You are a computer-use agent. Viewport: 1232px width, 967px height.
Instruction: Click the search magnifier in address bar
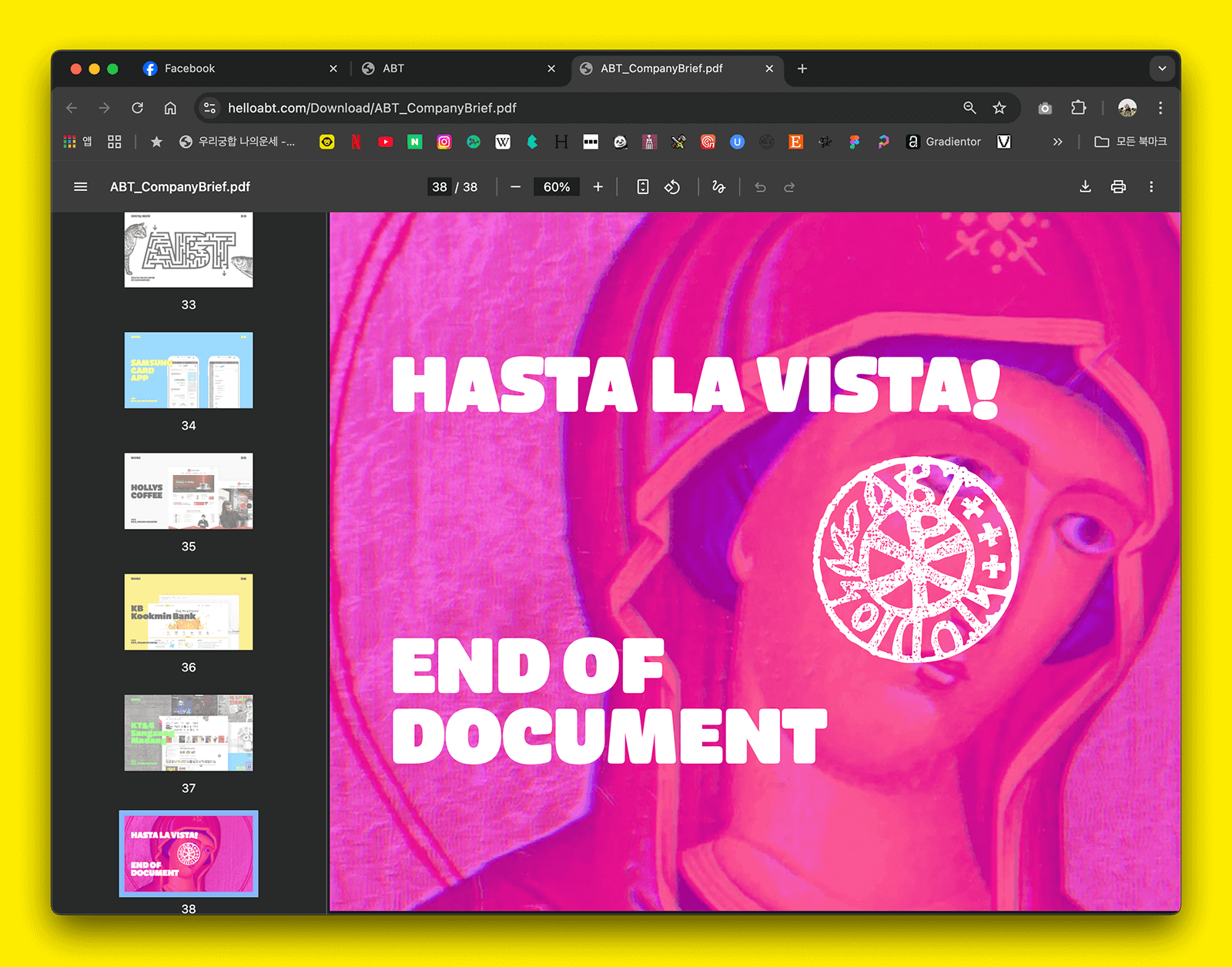(969, 108)
